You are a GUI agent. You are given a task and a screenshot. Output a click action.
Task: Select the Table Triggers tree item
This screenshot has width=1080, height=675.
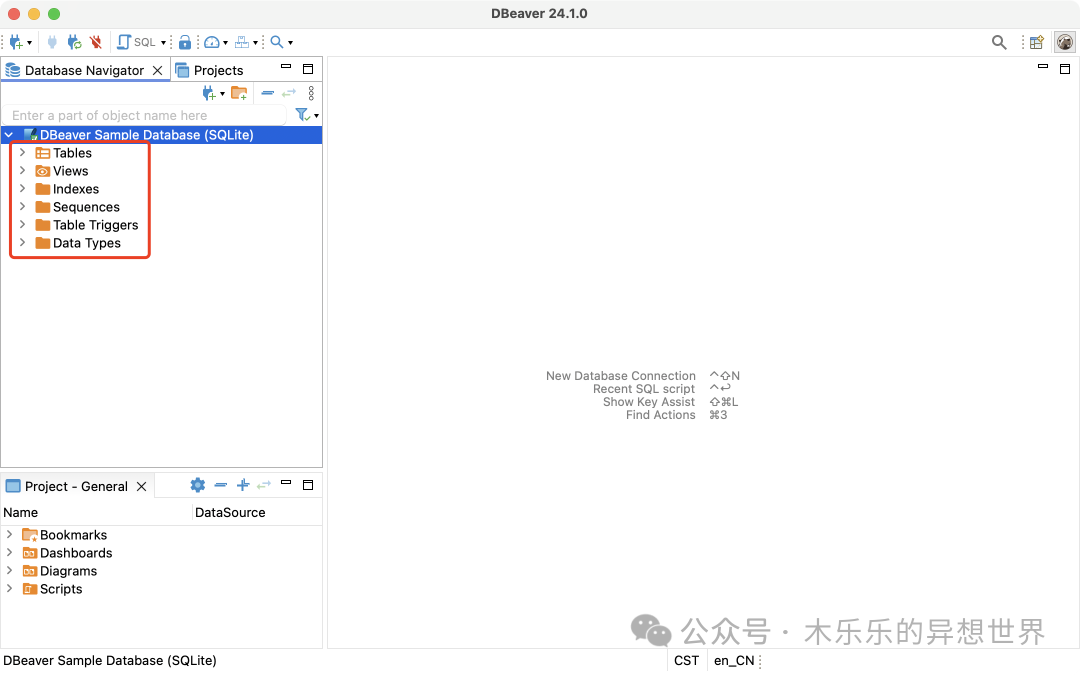tap(96, 225)
